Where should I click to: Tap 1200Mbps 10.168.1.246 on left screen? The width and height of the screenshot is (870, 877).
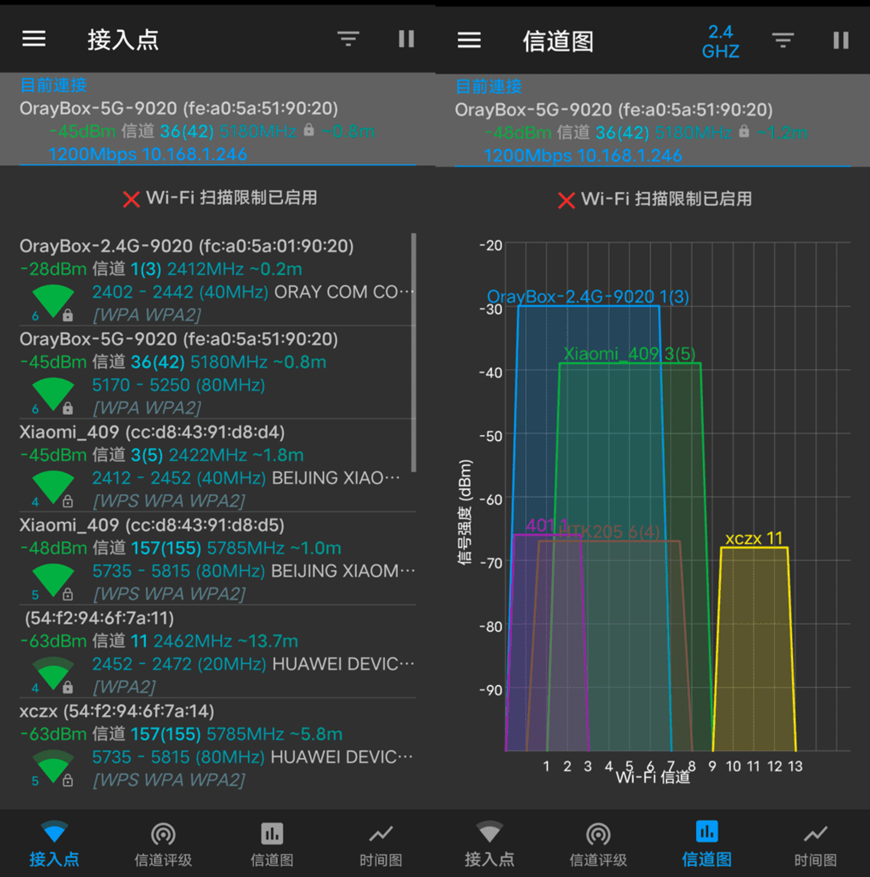click(148, 154)
